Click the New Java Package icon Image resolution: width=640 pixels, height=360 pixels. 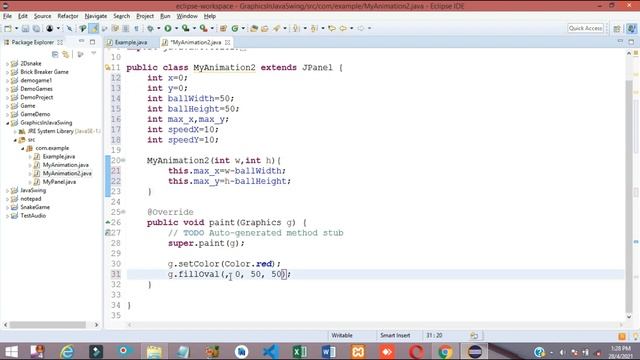coord(223,28)
